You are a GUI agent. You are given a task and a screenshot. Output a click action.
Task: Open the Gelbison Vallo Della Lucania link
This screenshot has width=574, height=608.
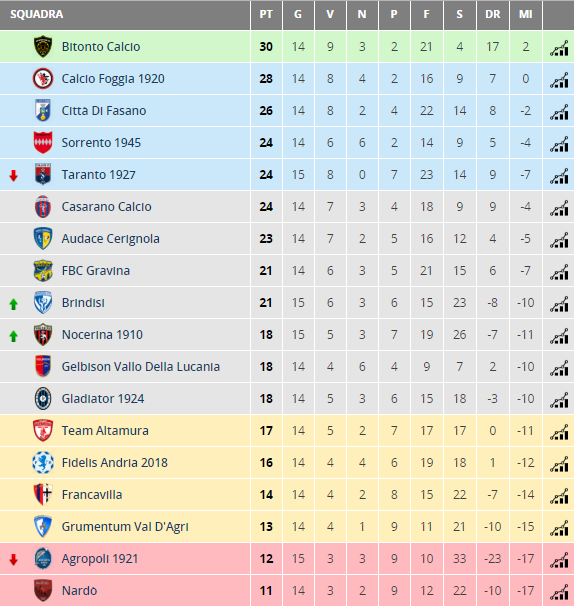coord(141,367)
